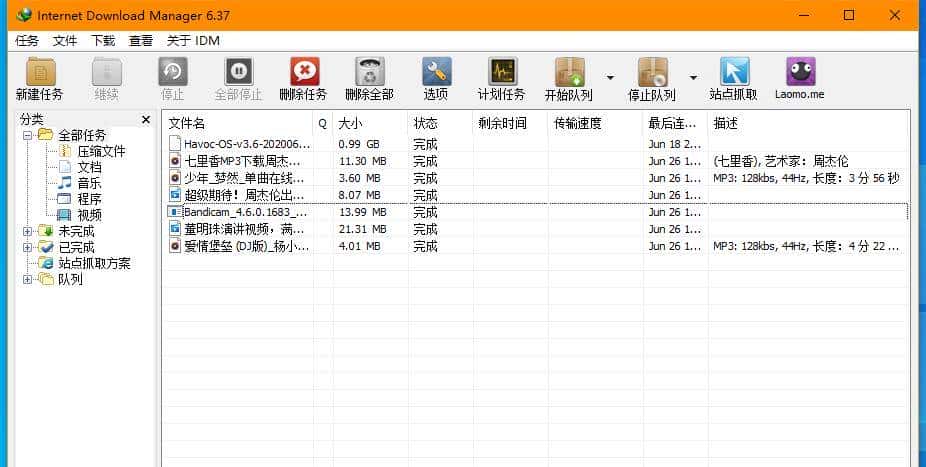Select 未完成 category
926x467 pixels.
(x=76, y=231)
